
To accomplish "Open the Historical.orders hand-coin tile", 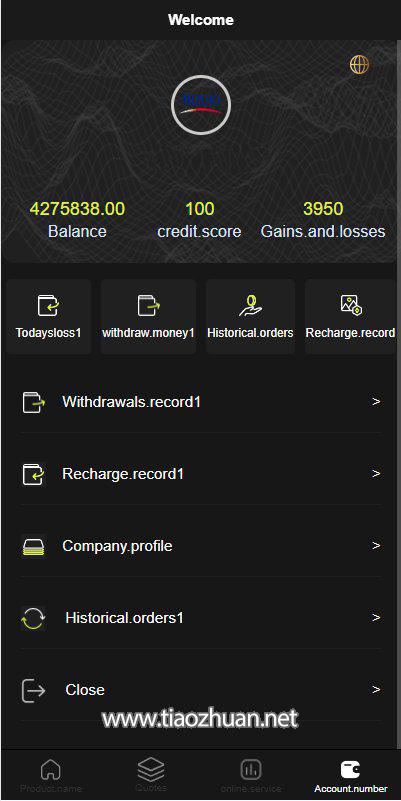I will 250,316.
